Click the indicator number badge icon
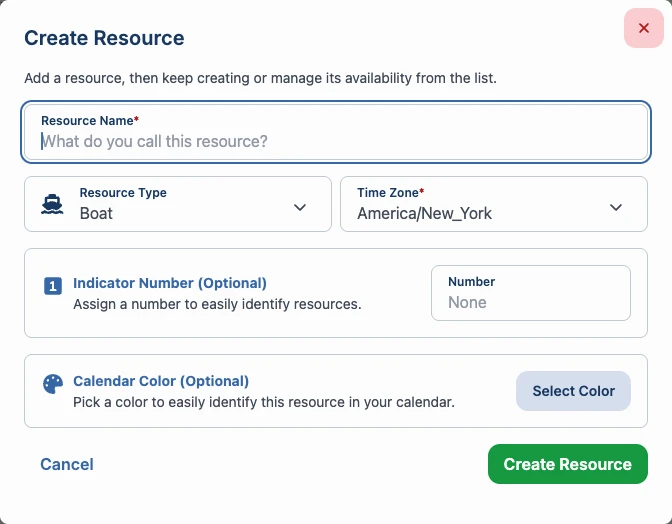This screenshot has width=672, height=524. [x=53, y=286]
